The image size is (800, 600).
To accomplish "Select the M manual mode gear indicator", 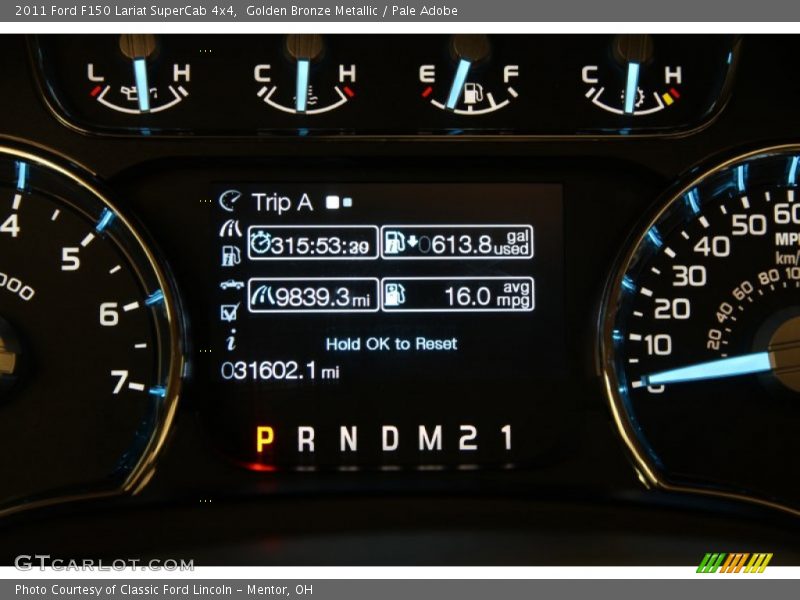I will pyautogui.click(x=430, y=437).
